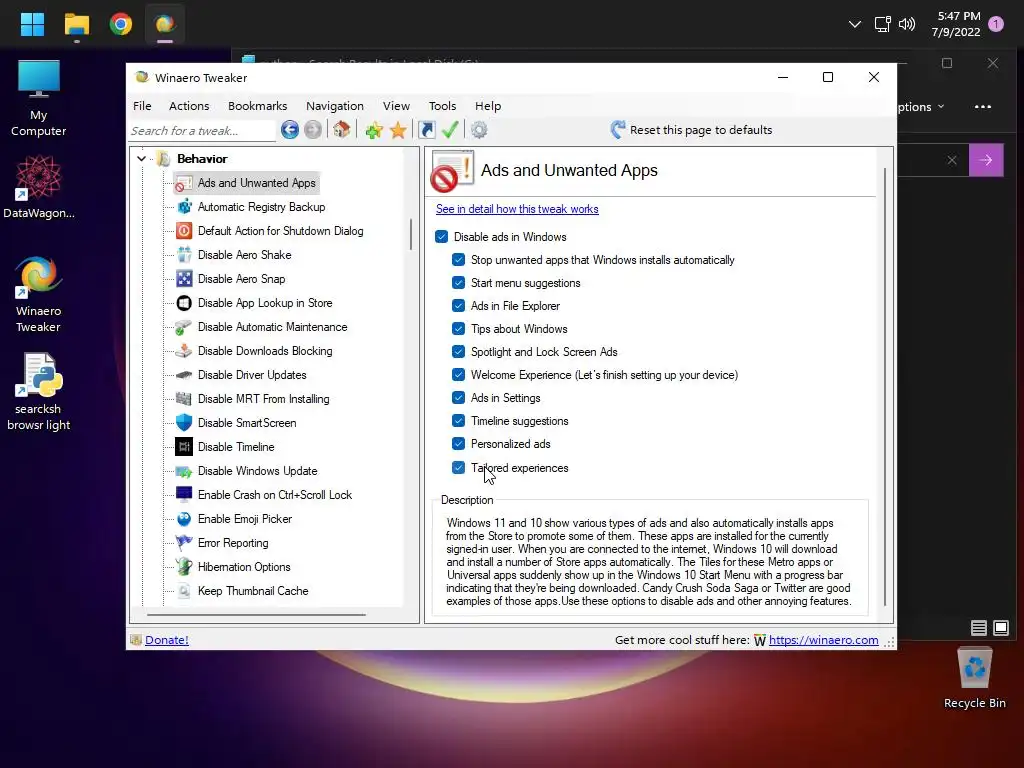
Task: Toggle Tailored experiences checkbox
Action: coord(458,468)
